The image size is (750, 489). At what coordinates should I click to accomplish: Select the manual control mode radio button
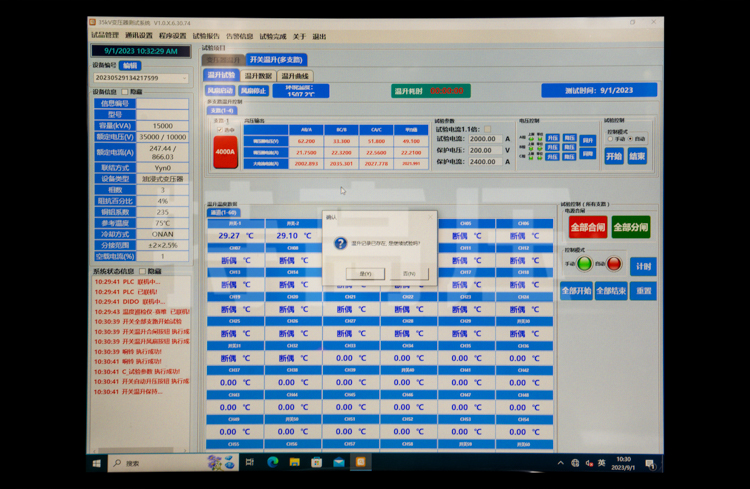click(610, 139)
